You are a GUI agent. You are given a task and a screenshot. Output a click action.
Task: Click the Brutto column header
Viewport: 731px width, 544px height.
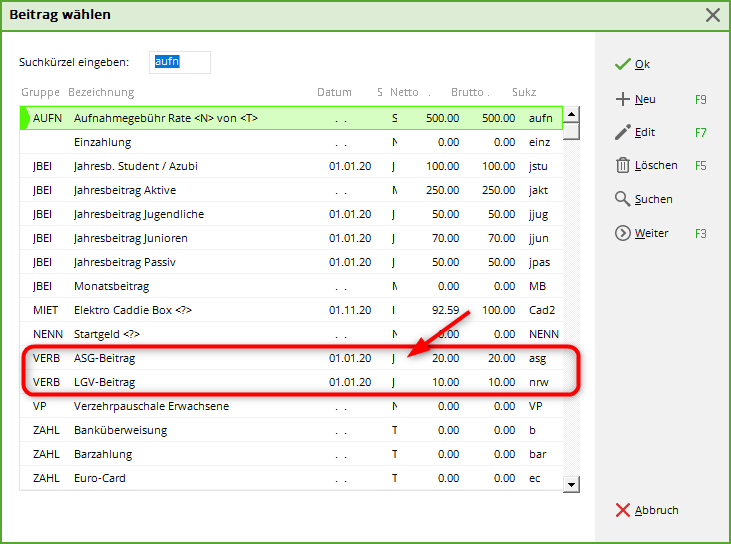point(465,92)
